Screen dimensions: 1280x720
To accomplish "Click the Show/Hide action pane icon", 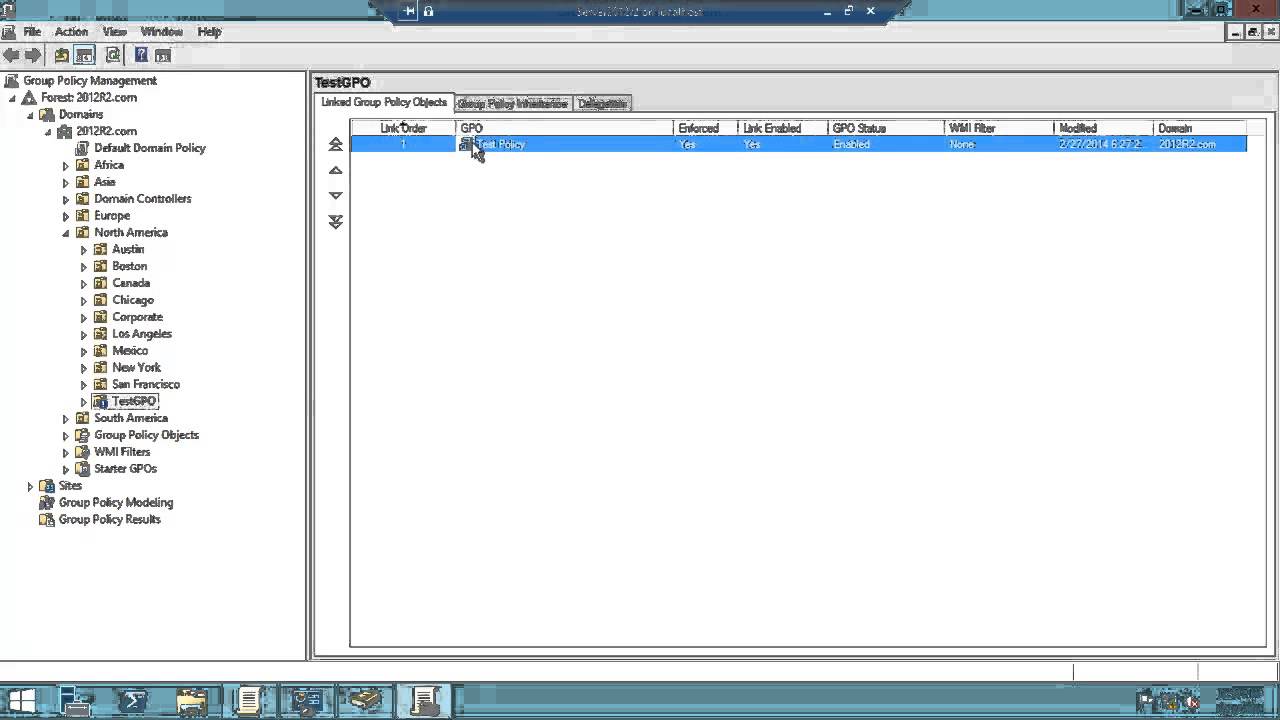I will click(162, 55).
